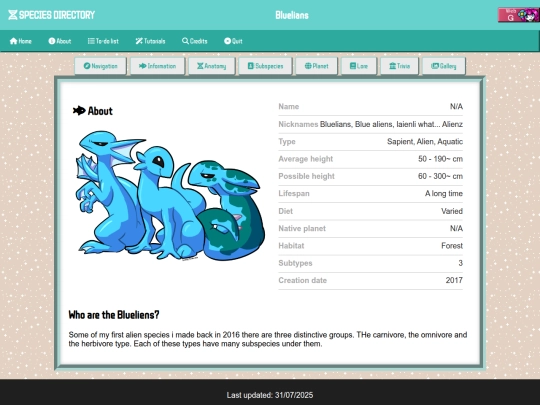Open the Credits link

click(195, 41)
